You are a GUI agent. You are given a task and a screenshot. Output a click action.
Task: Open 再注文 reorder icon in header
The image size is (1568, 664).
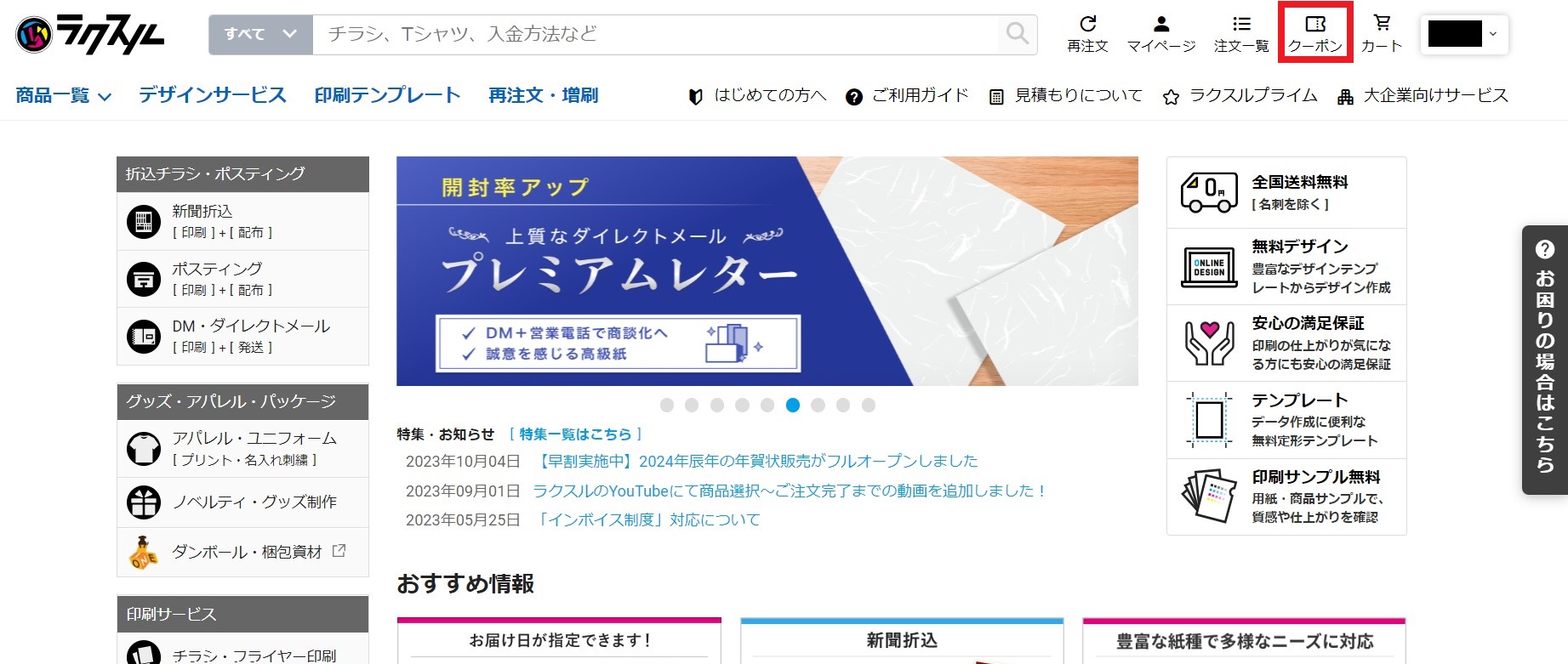(x=1087, y=24)
